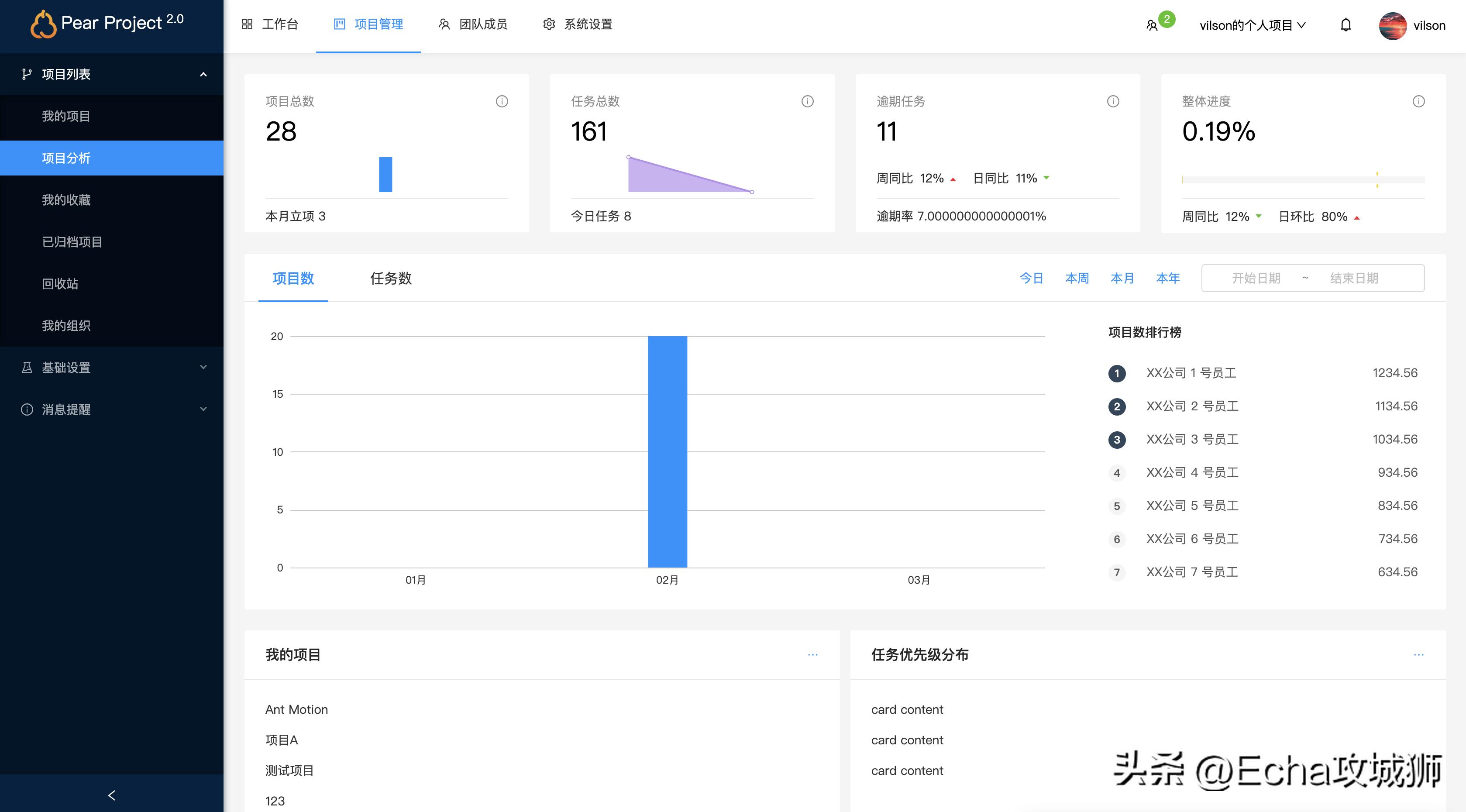Open 系统设置 via the gear icon
The height and width of the screenshot is (812, 1466).
tap(549, 24)
